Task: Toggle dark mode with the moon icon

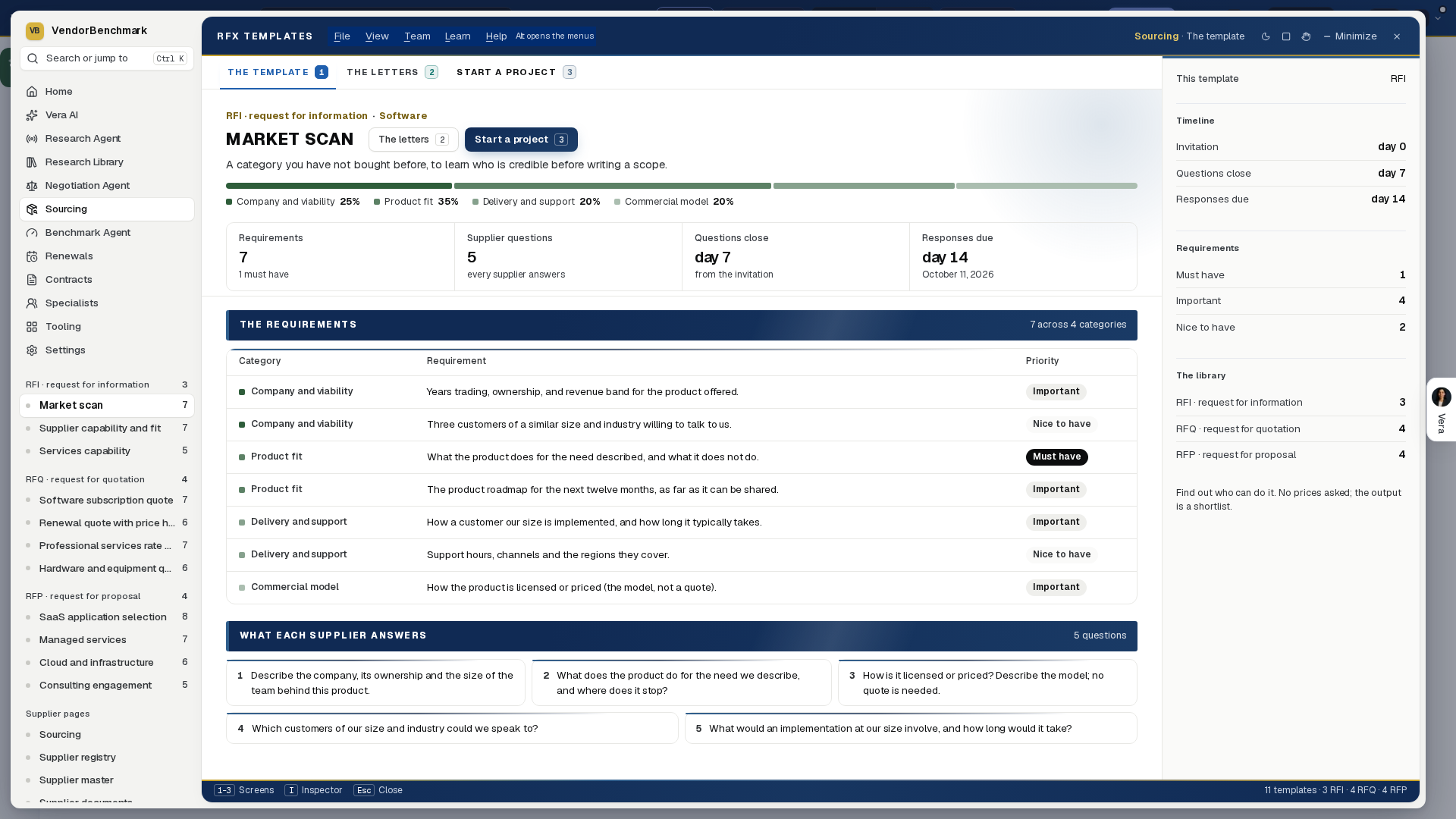Action: coord(1266,36)
